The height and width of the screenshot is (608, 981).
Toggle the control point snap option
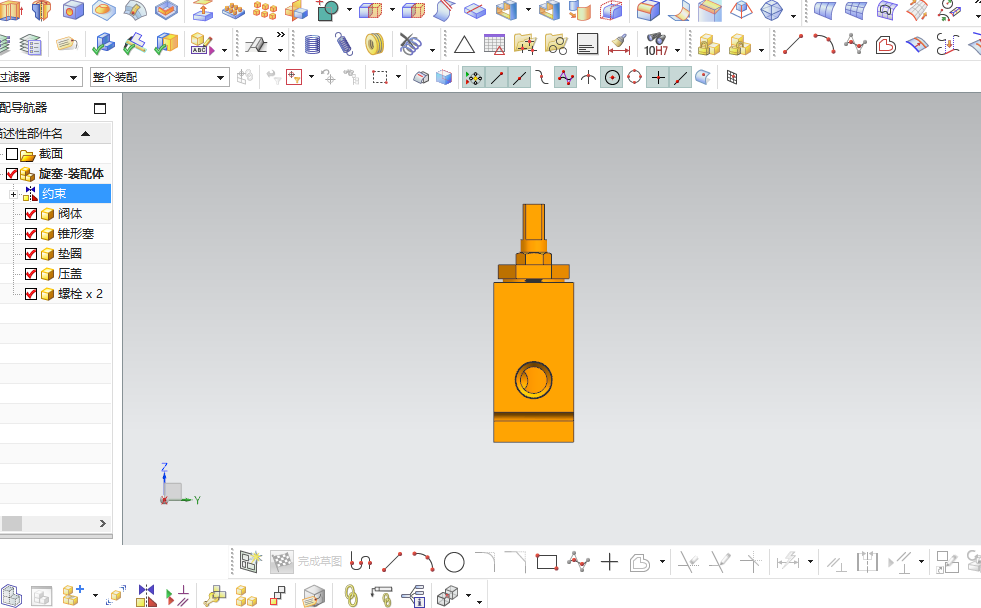point(542,78)
